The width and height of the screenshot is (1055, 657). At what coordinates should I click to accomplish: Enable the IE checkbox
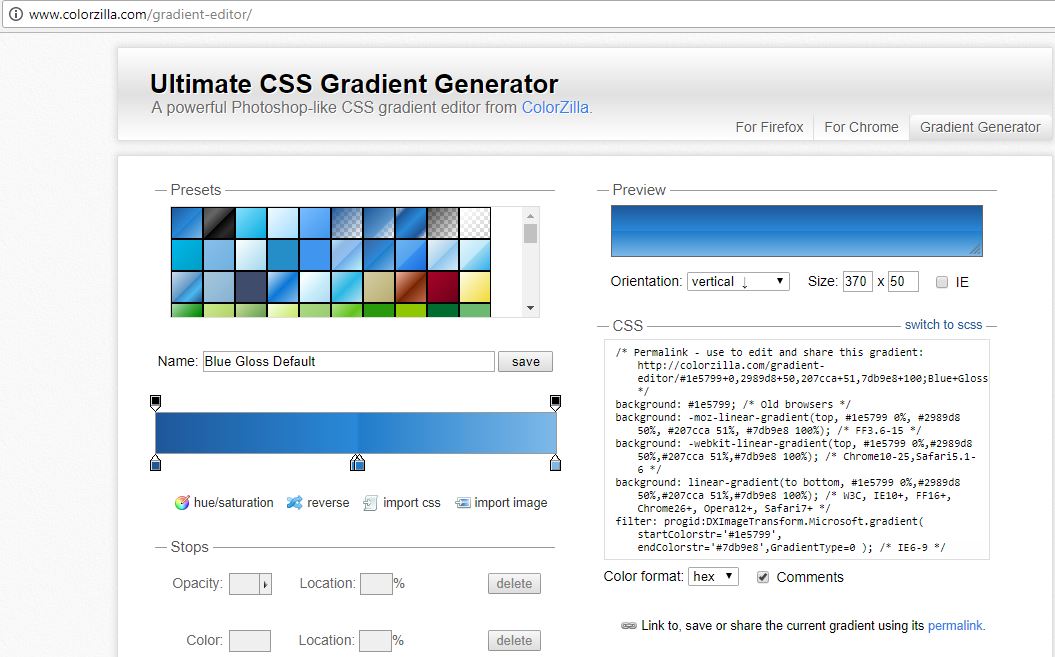(x=942, y=282)
